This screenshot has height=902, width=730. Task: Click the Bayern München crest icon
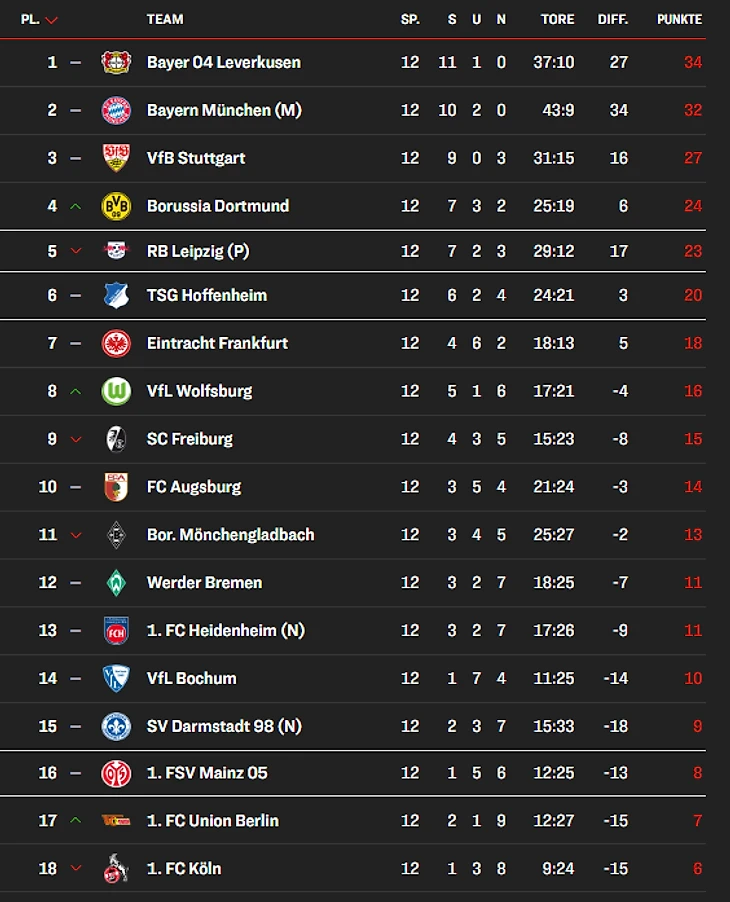coord(117,110)
